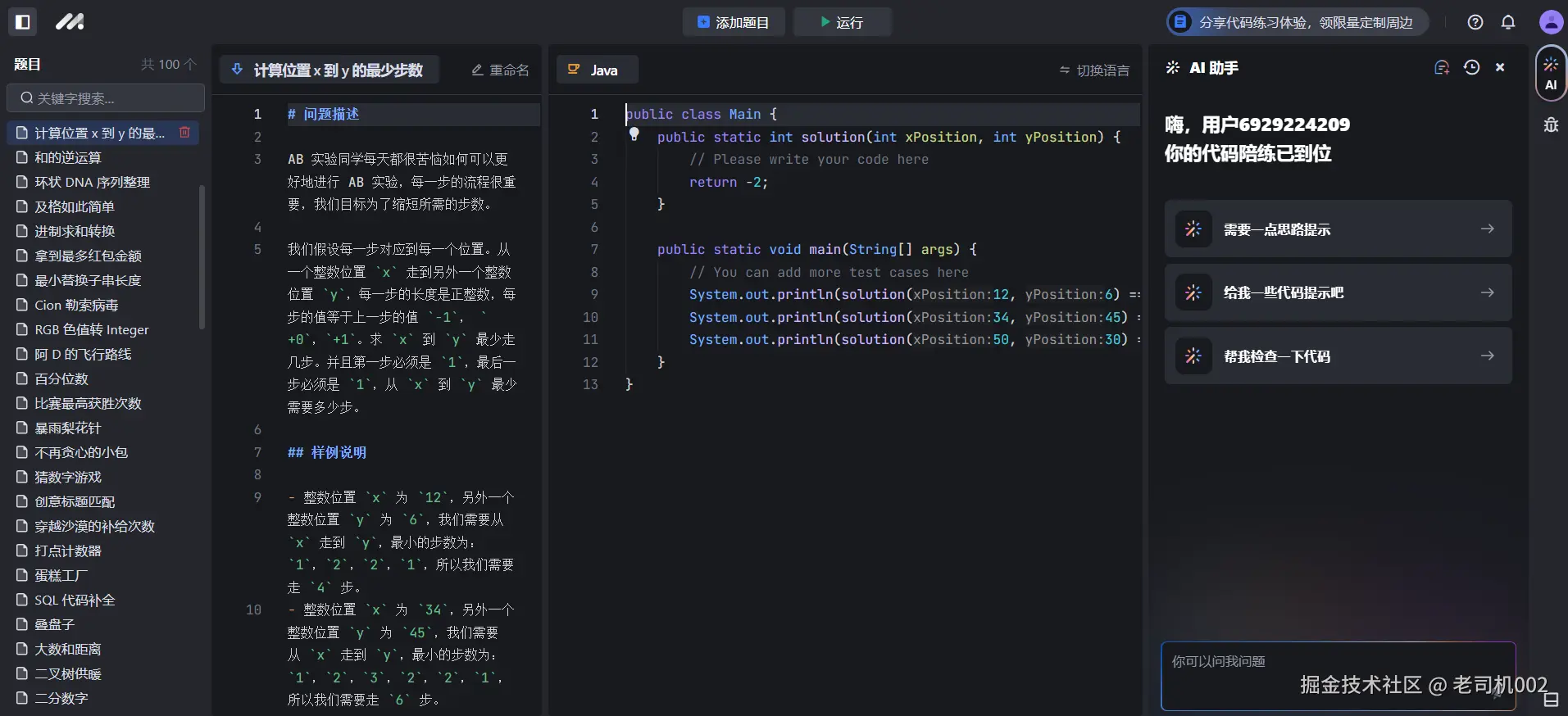Select problem 二分数字

click(x=103, y=698)
